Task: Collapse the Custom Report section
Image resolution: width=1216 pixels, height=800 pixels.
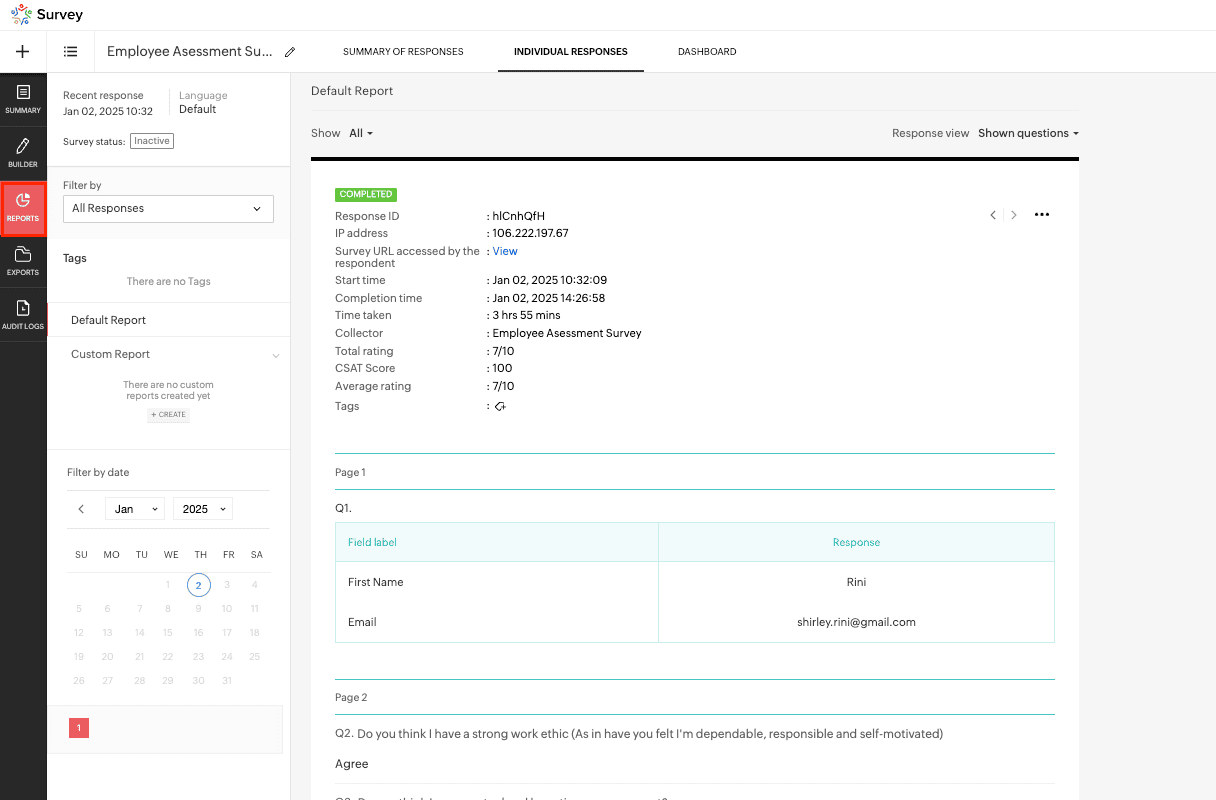Action: click(x=276, y=355)
